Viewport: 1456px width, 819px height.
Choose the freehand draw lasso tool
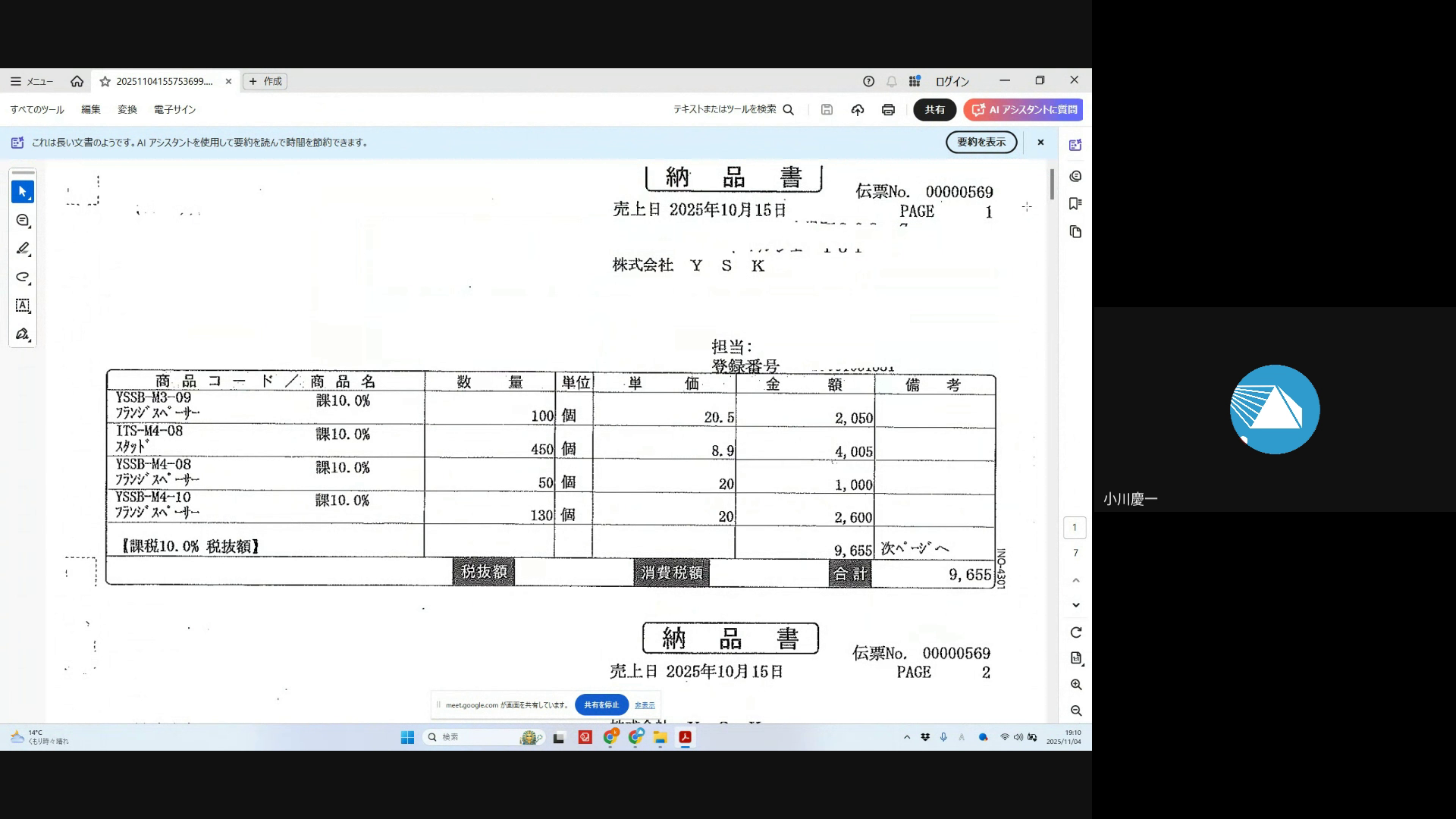23,278
